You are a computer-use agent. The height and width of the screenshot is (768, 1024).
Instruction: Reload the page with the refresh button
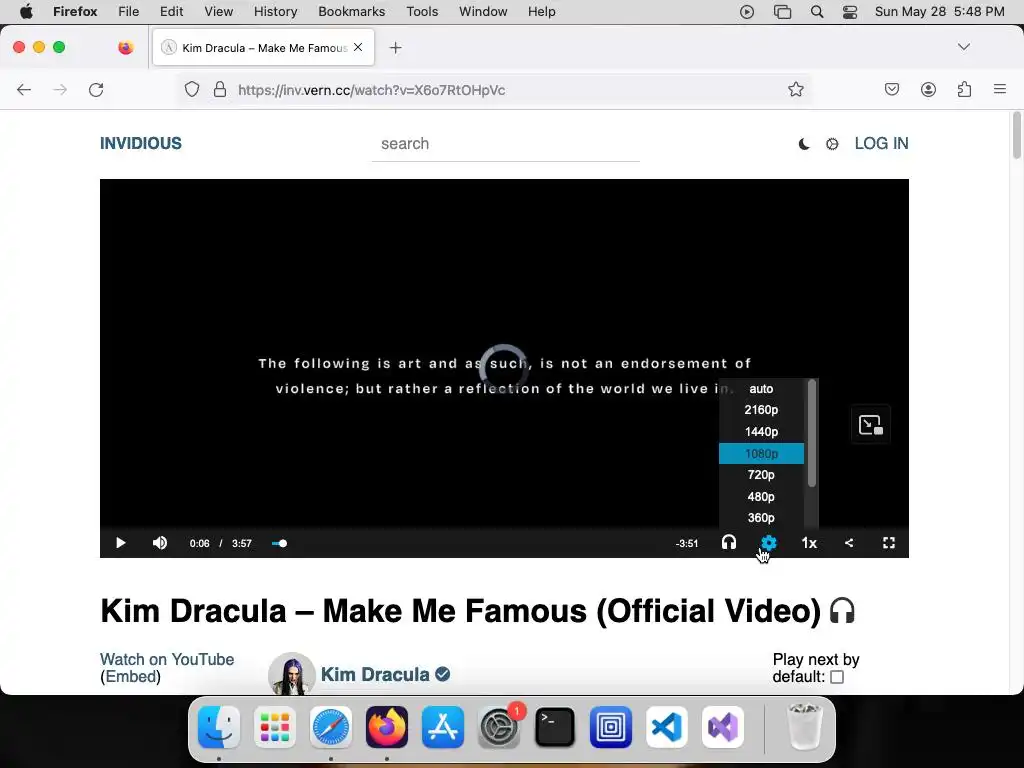(x=96, y=89)
